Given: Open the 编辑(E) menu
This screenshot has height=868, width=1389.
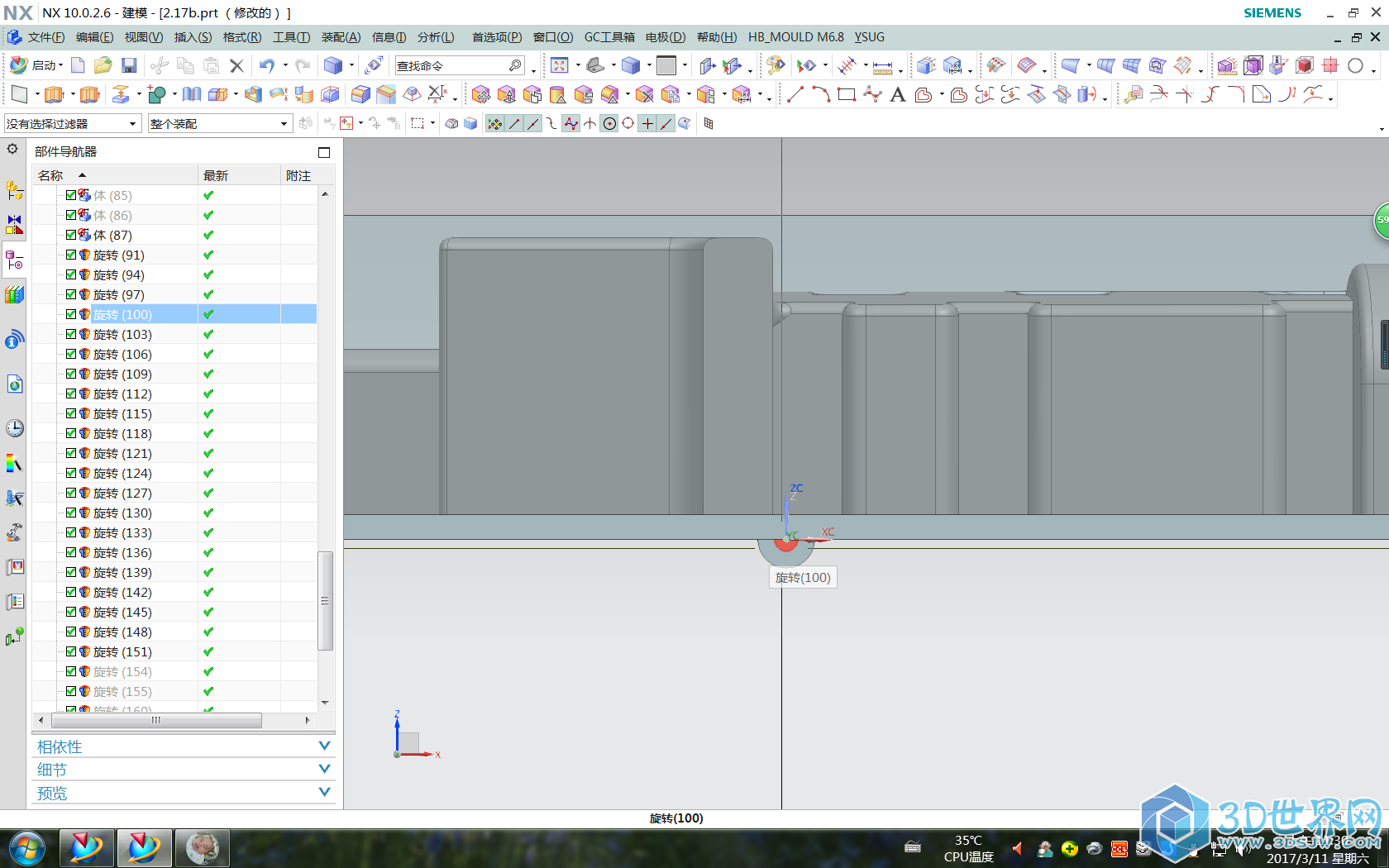Looking at the screenshot, I should point(94,37).
